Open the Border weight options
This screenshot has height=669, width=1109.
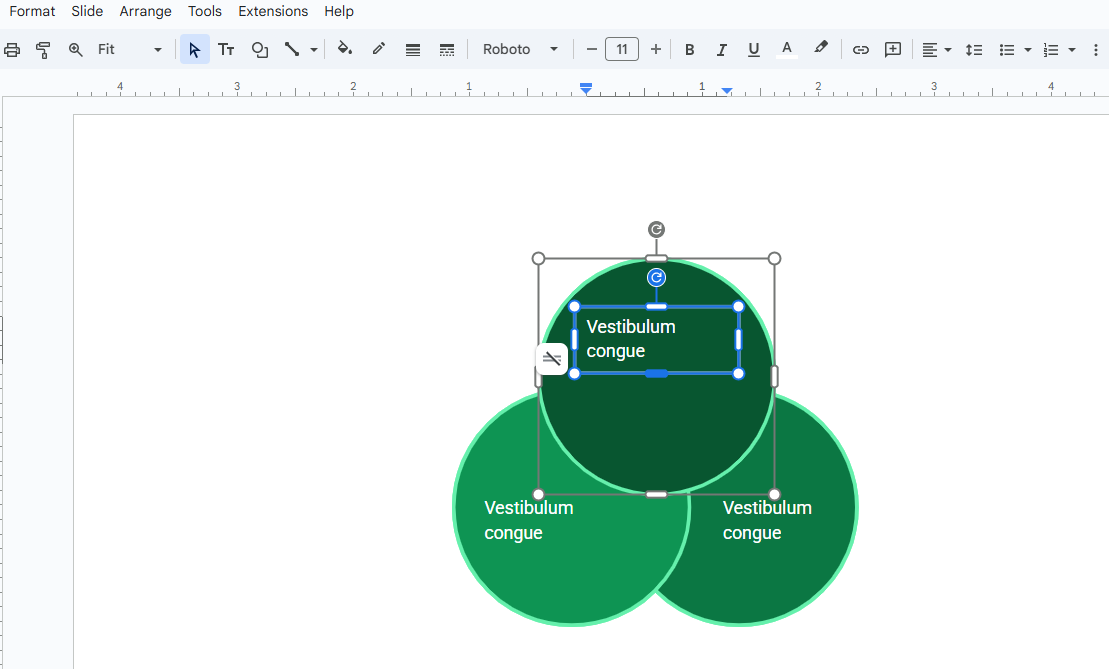point(413,49)
